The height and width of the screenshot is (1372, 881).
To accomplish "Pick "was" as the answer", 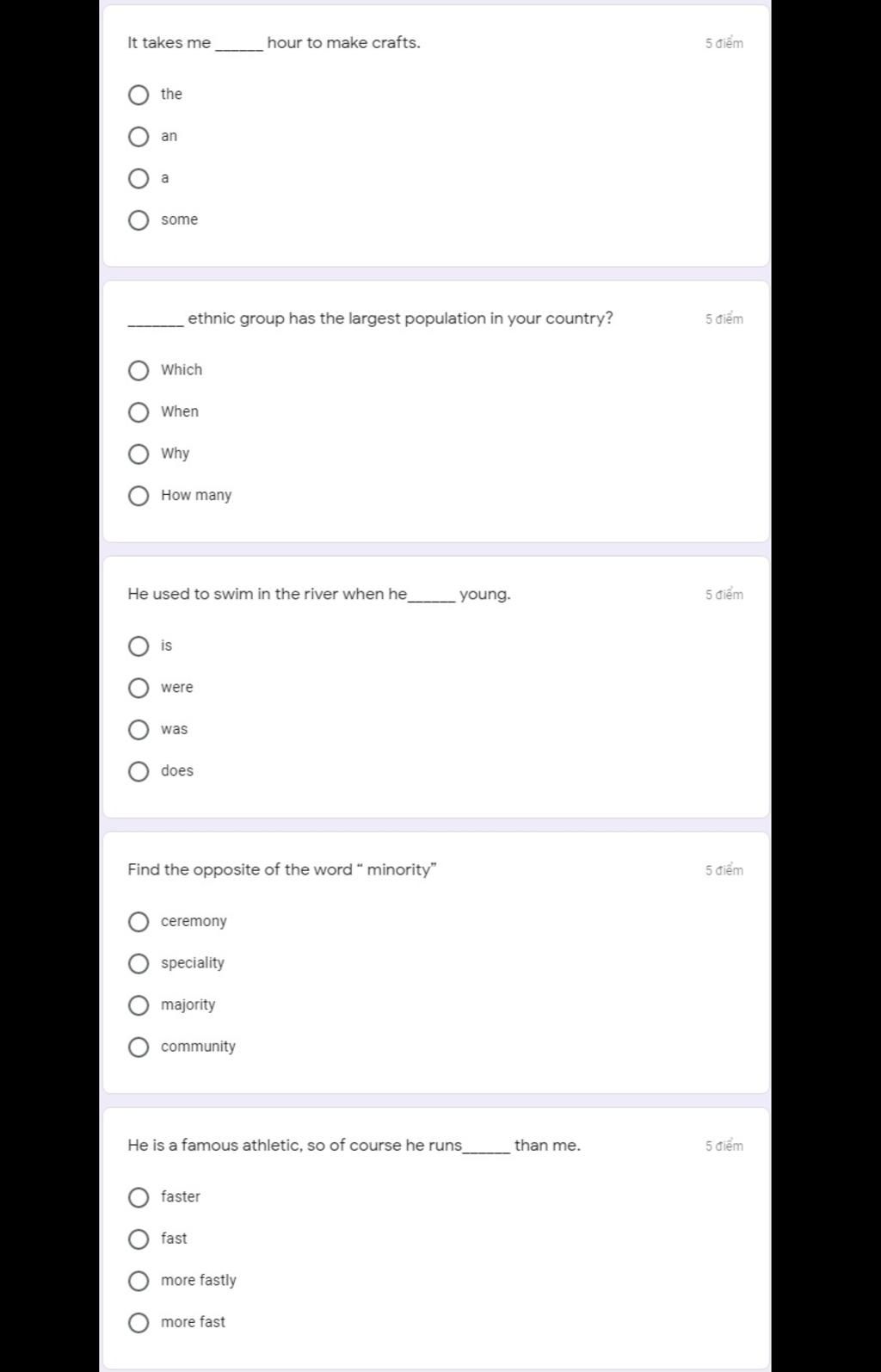I will [139, 730].
